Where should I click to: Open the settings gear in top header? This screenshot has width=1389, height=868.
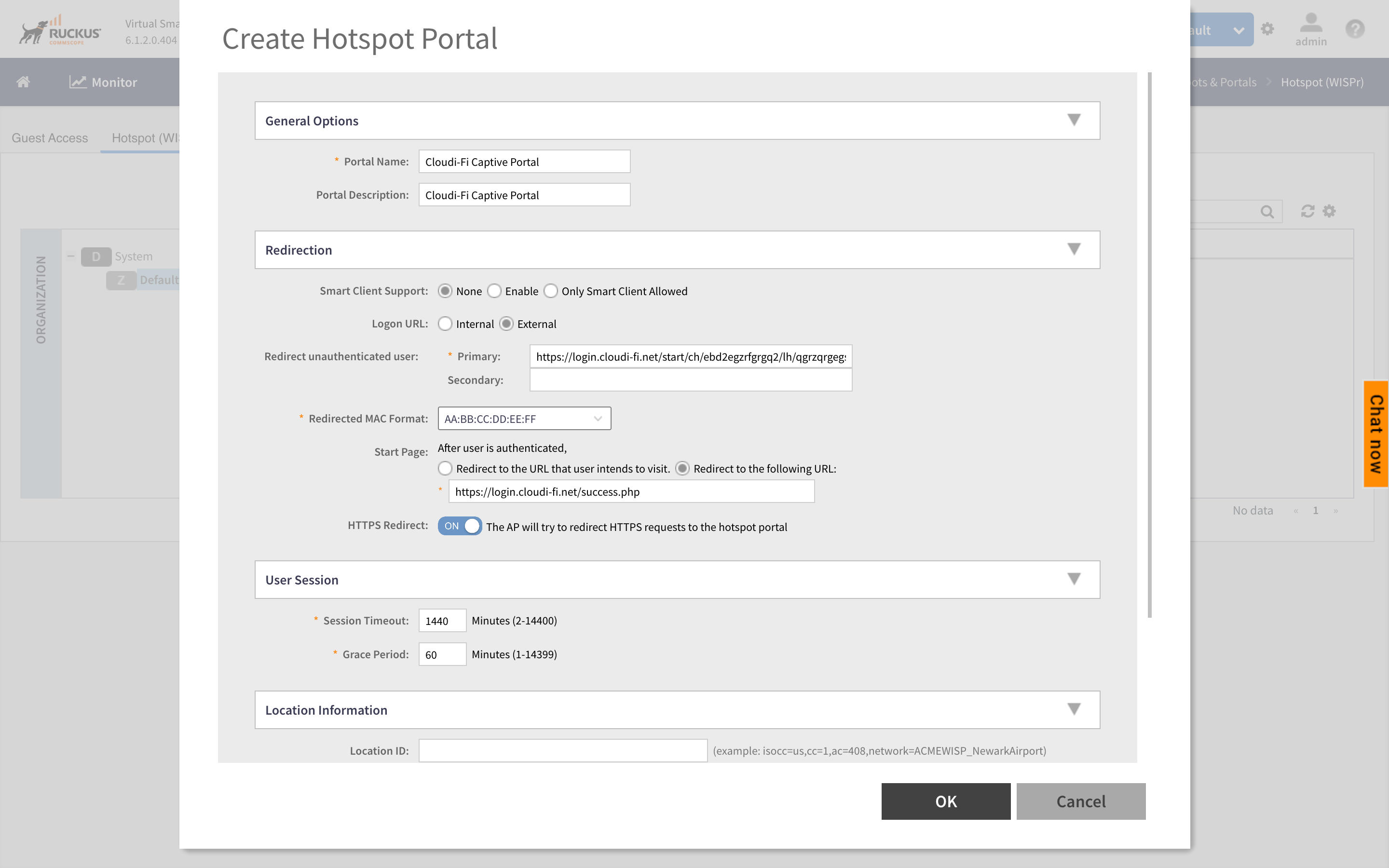pos(1267,29)
